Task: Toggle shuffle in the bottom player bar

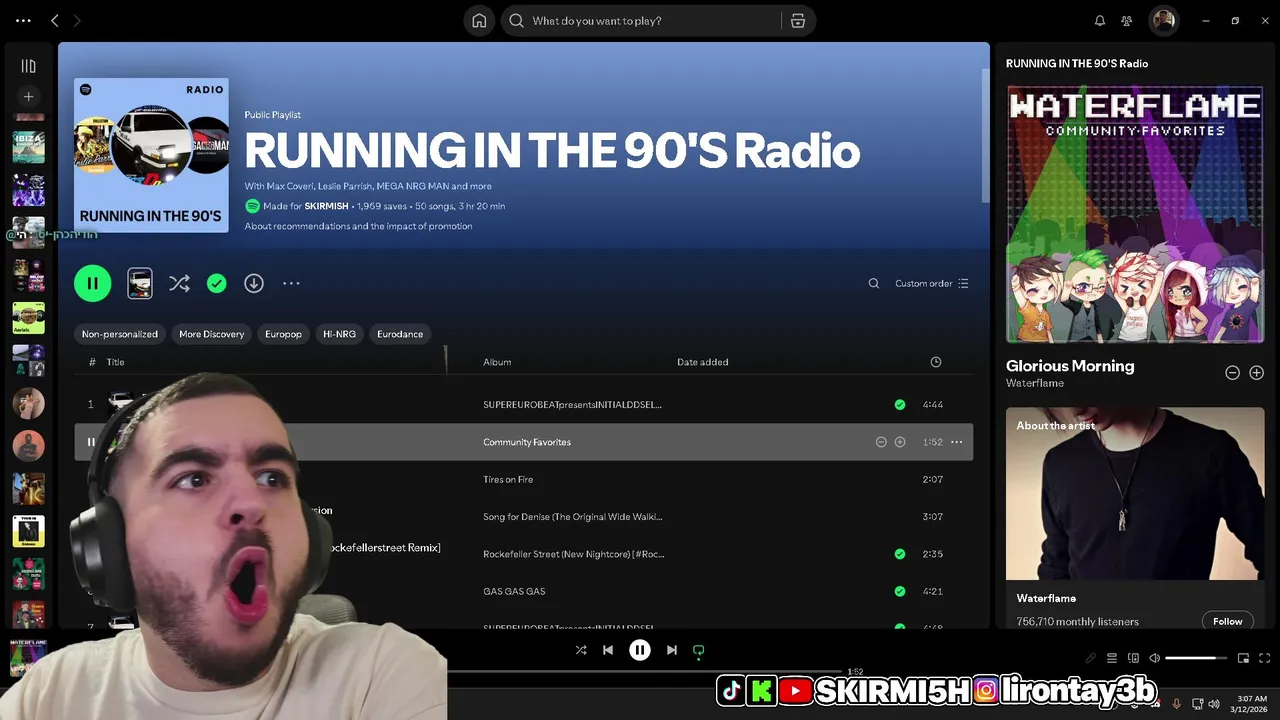Action: tap(581, 650)
